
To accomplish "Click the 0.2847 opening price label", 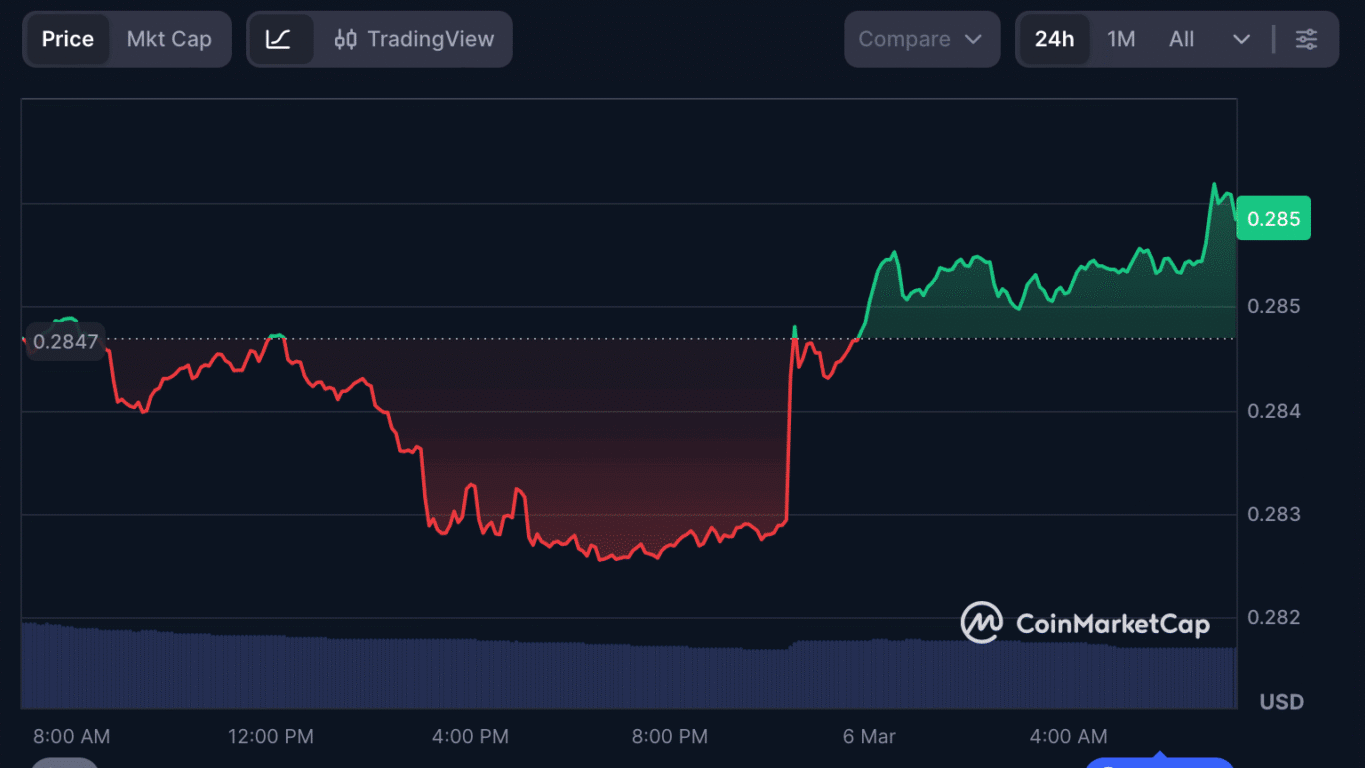I will [x=66, y=342].
